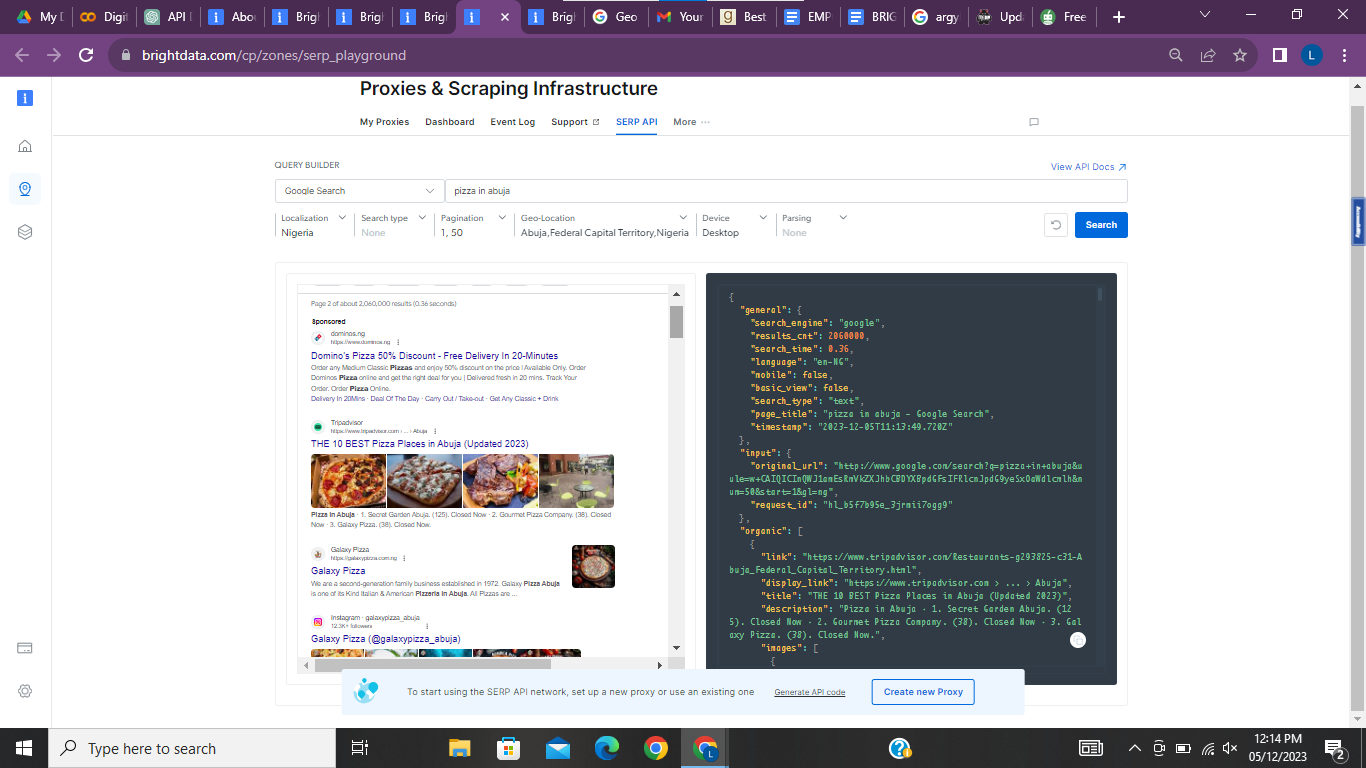
Task: Go back with browser back arrow
Action: point(22,55)
